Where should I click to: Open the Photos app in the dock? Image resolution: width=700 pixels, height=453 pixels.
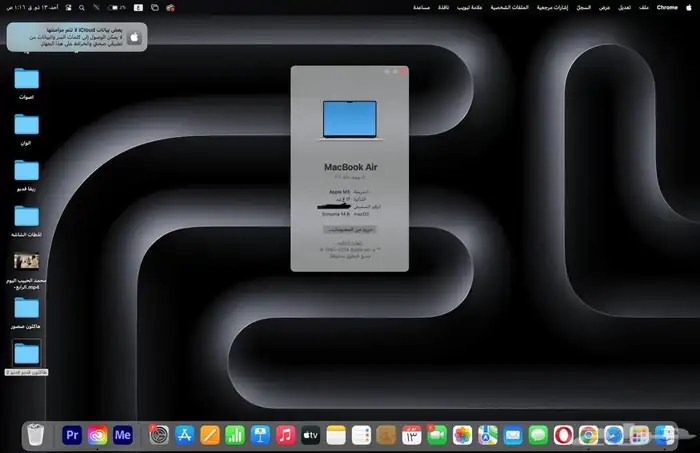point(462,435)
